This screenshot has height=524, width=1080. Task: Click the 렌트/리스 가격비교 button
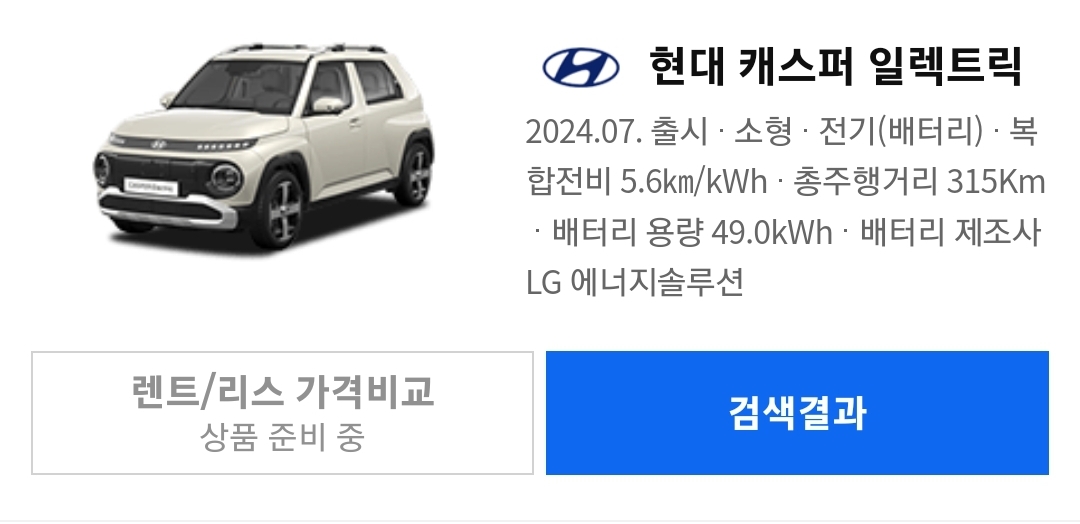[x=282, y=412]
